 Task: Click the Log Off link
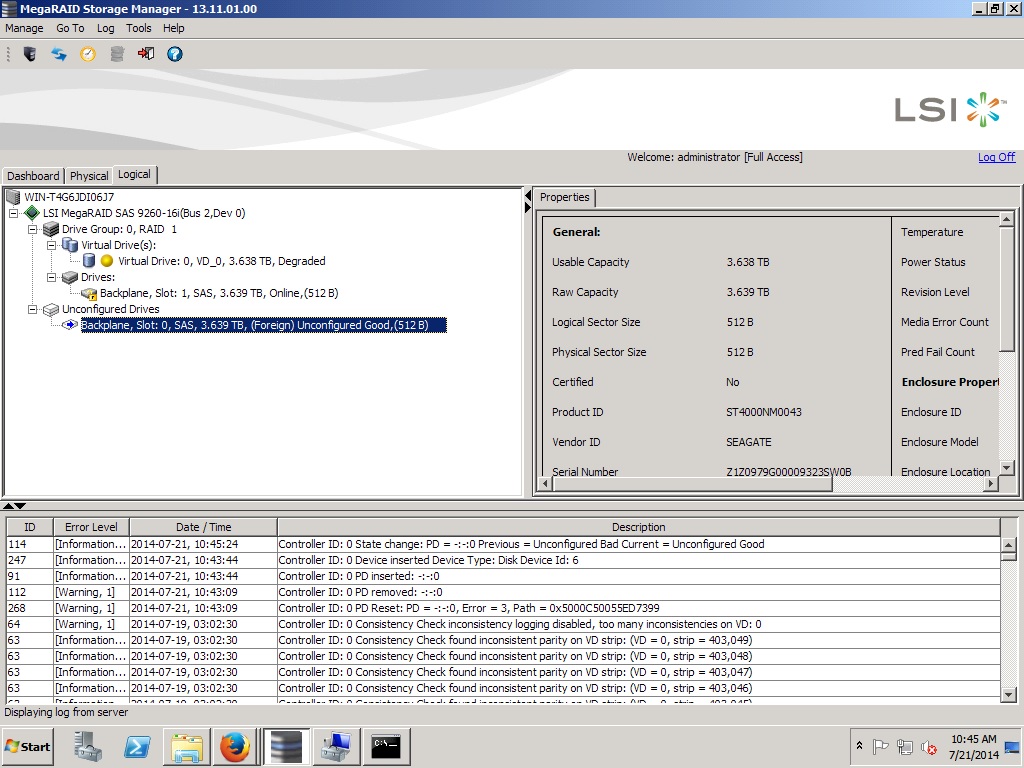click(x=996, y=157)
